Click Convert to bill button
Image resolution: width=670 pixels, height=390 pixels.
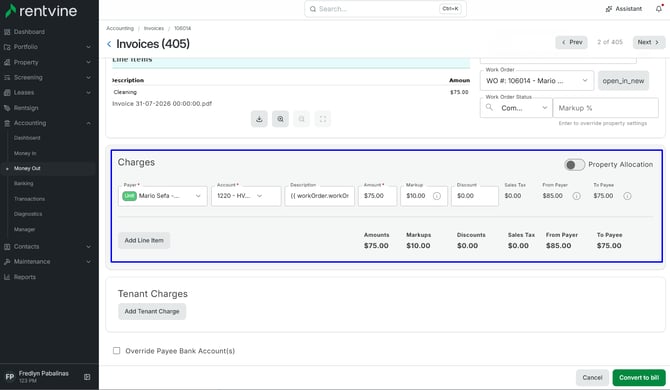coord(639,378)
